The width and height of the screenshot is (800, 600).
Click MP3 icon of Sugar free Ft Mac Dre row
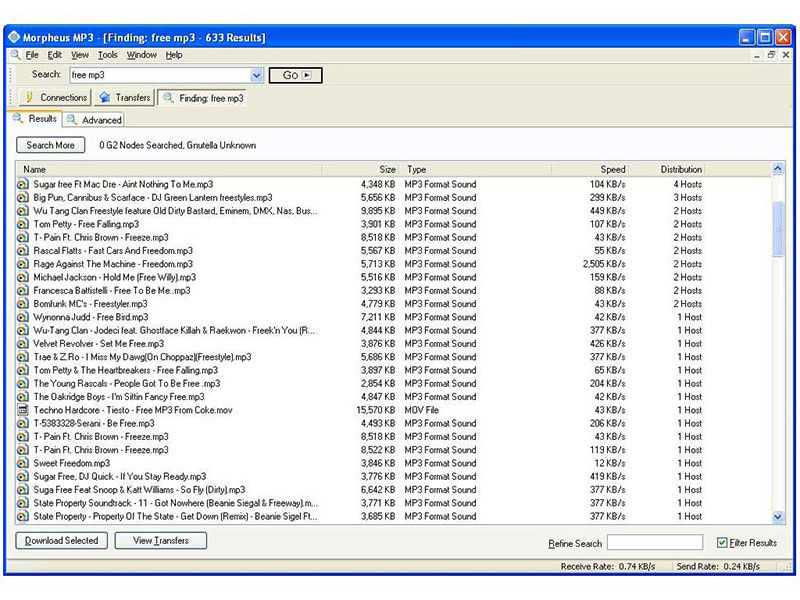[x=22, y=184]
